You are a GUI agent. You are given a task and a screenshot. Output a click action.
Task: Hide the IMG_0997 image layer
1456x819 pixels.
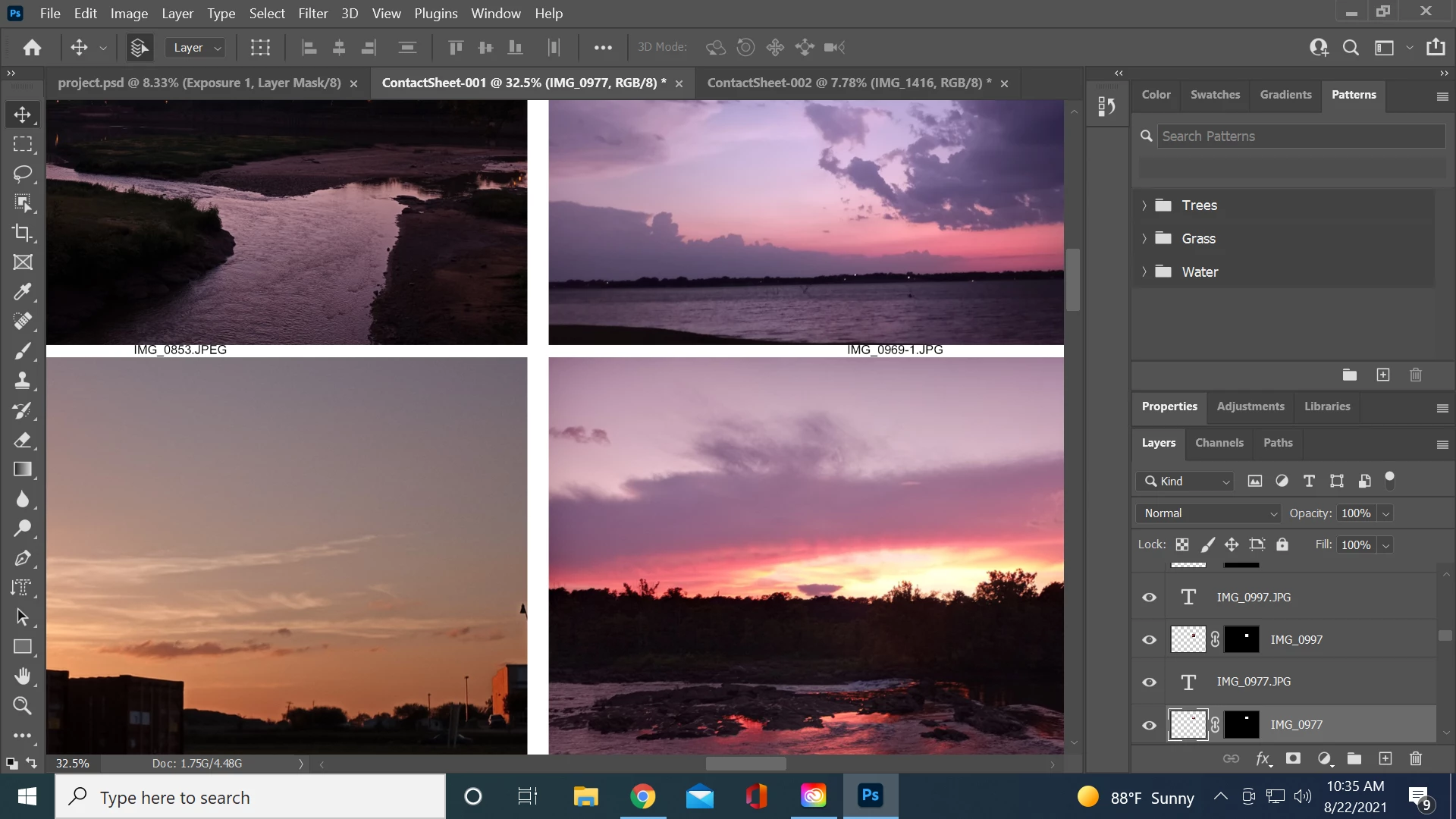click(x=1150, y=640)
